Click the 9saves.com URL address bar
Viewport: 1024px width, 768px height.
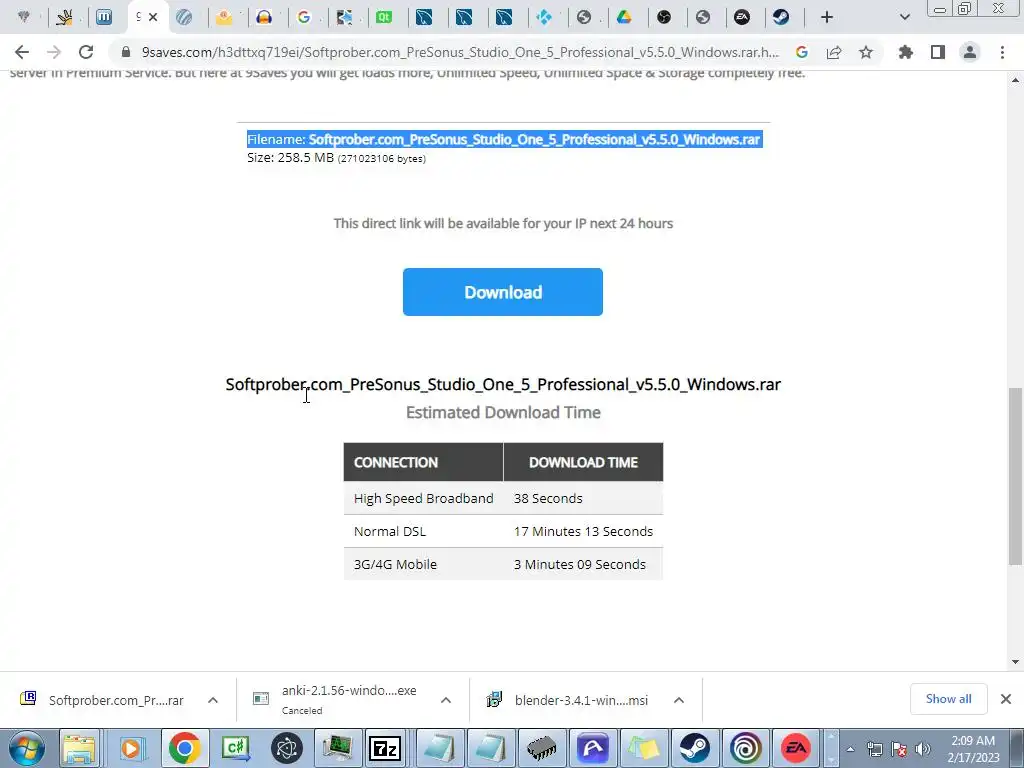pyautogui.click(x=460, y=52)
